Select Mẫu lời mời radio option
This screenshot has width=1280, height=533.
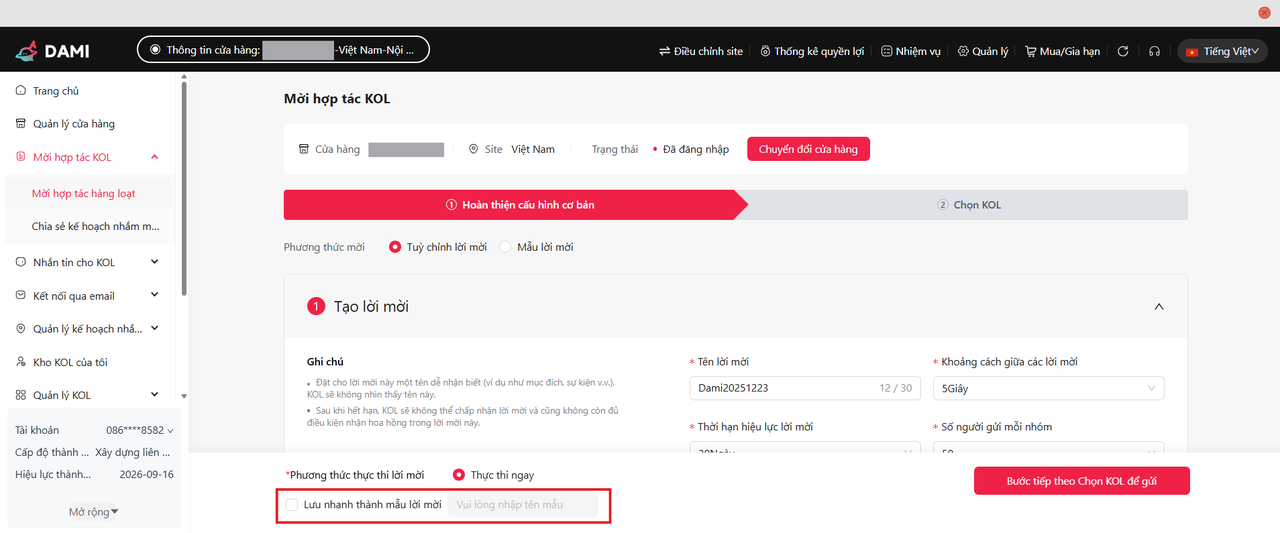pyautogui.click(x=505, y=247)
